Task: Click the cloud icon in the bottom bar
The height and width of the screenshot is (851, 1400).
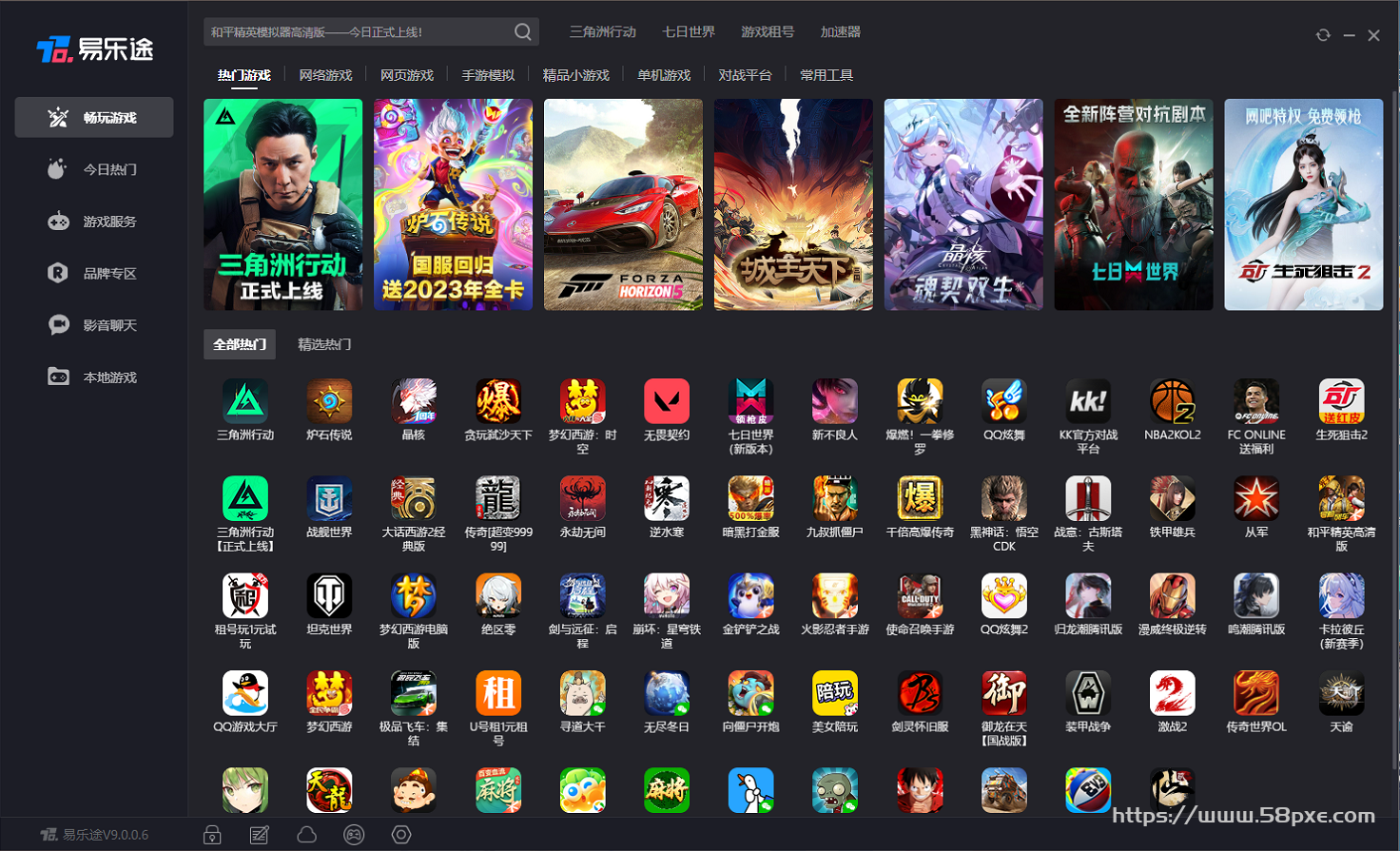Action: pos(306,835)
